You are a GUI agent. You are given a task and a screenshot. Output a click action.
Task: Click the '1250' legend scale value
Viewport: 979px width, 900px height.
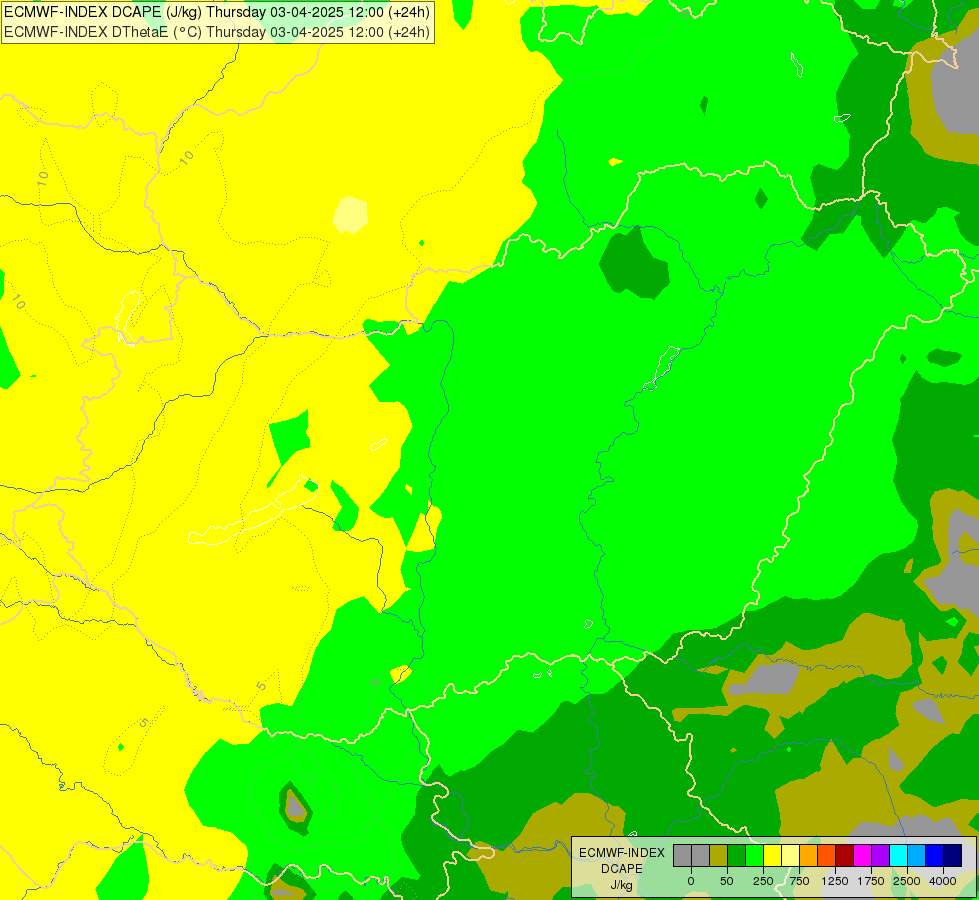coord(835,881)
